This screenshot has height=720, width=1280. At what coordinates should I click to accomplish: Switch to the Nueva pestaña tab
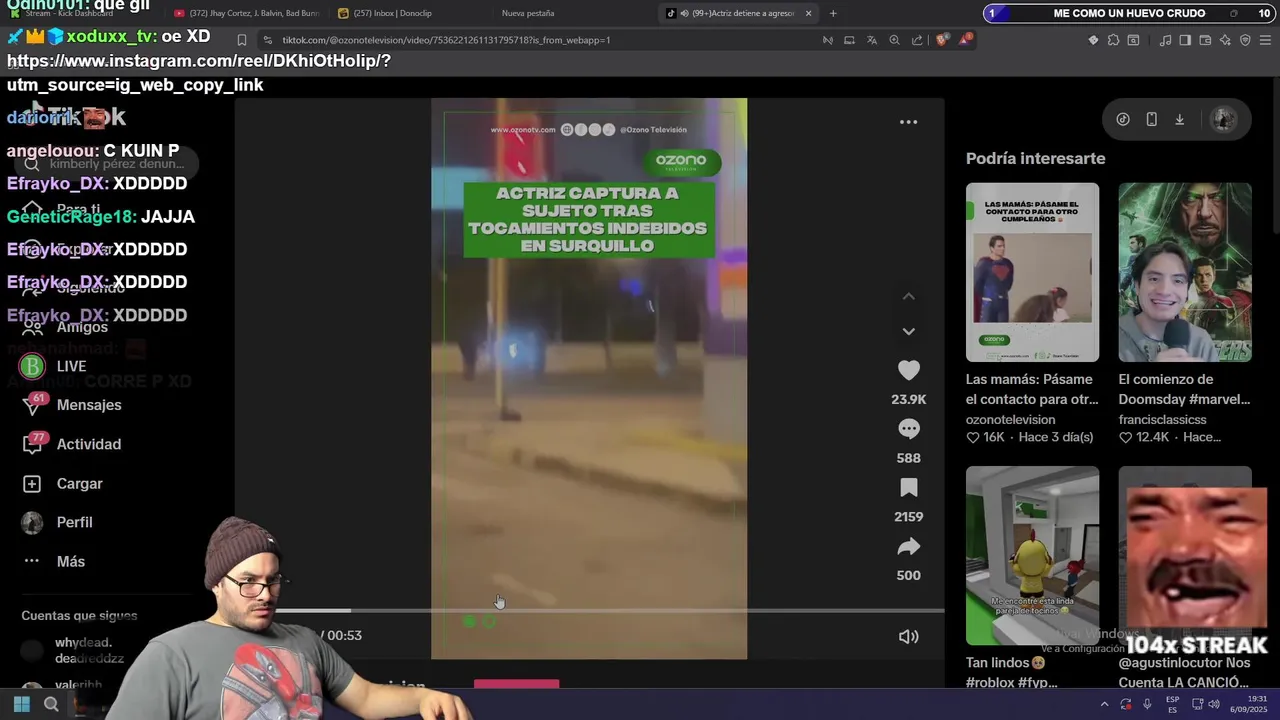(x=528, y=13)
